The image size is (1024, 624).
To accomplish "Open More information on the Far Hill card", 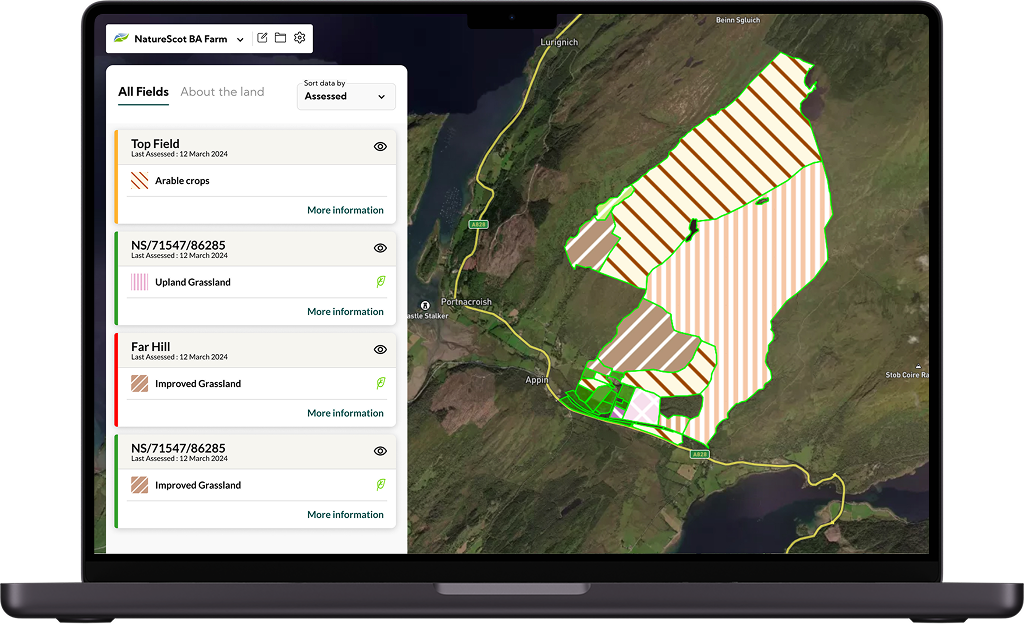I will pyautogui.click(x=345, y=412).
